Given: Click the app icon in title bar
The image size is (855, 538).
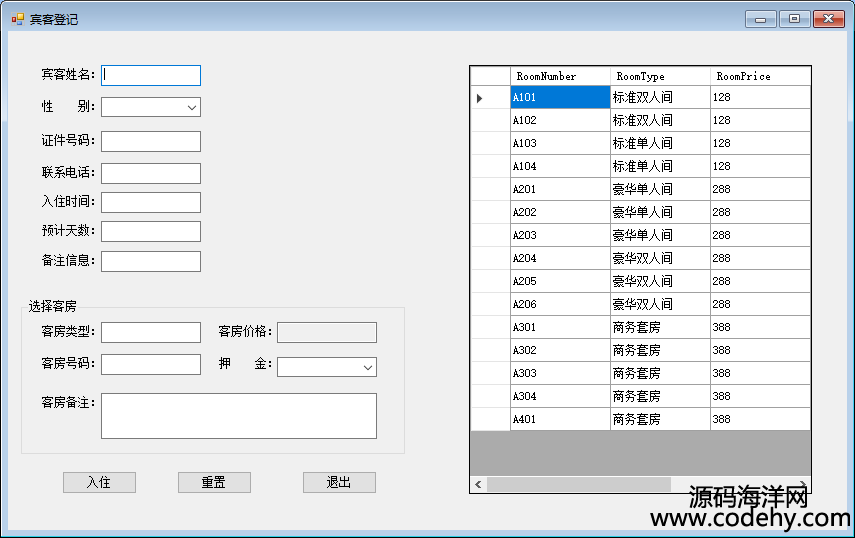Looking at the screenshot, I should click(17, 19).
